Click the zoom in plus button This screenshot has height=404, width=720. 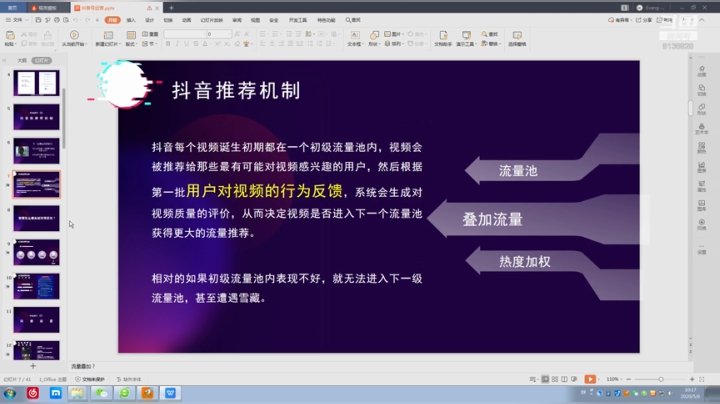click(x=692, y=379)
